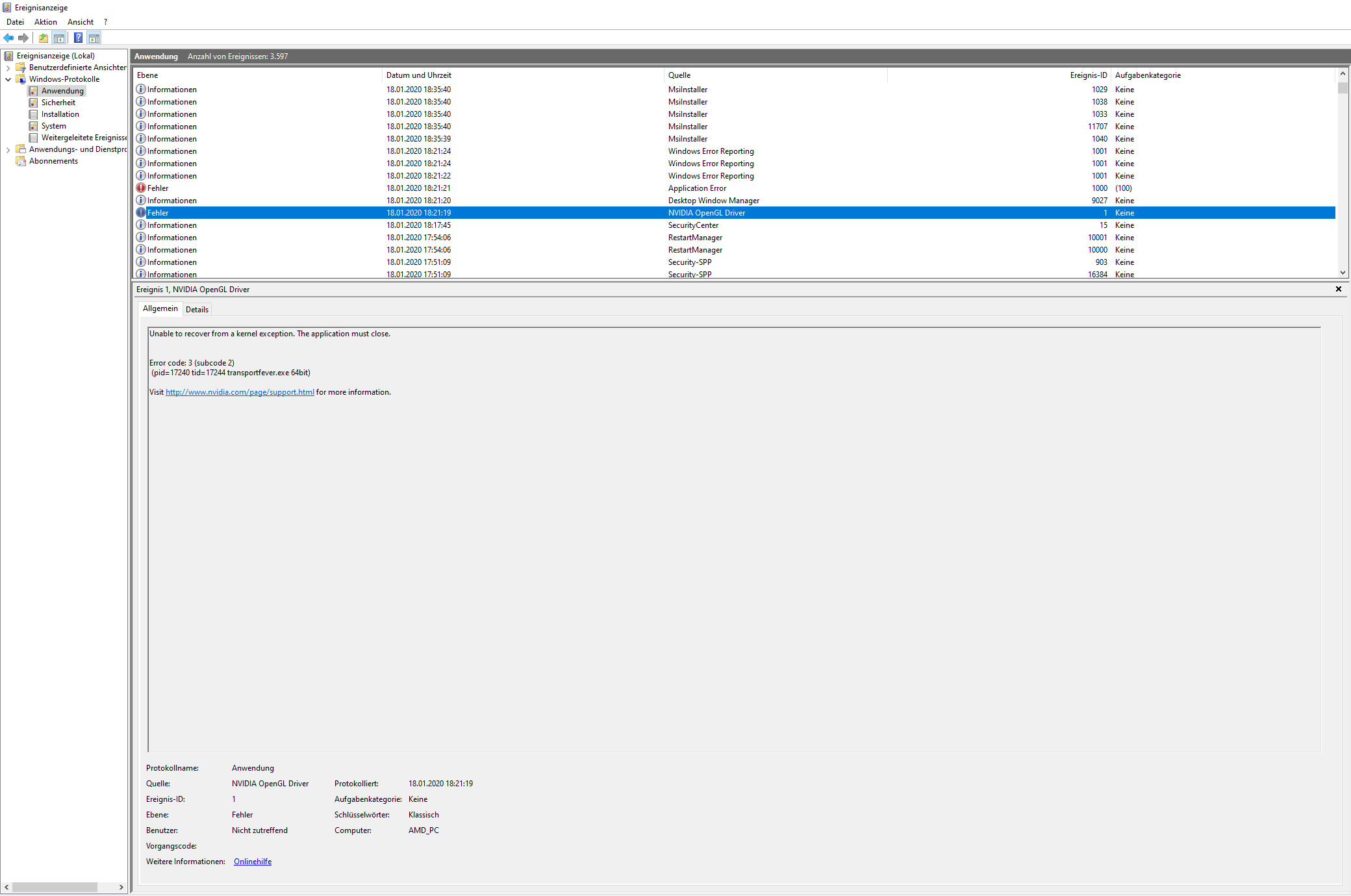
Task: Select the Sicherheit log in tree
Action: [58, 103]
